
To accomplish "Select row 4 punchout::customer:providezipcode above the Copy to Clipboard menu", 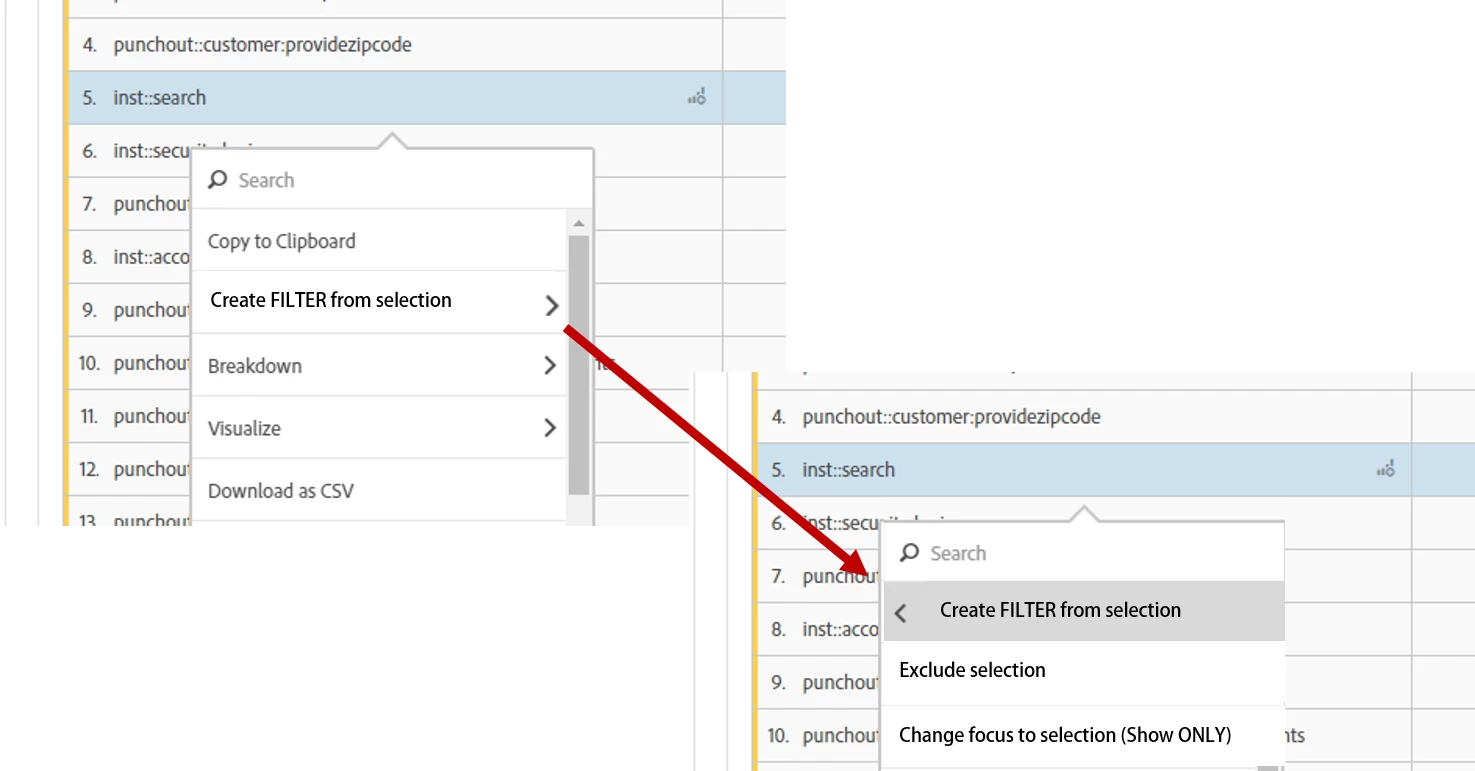I will coord(395,45).
